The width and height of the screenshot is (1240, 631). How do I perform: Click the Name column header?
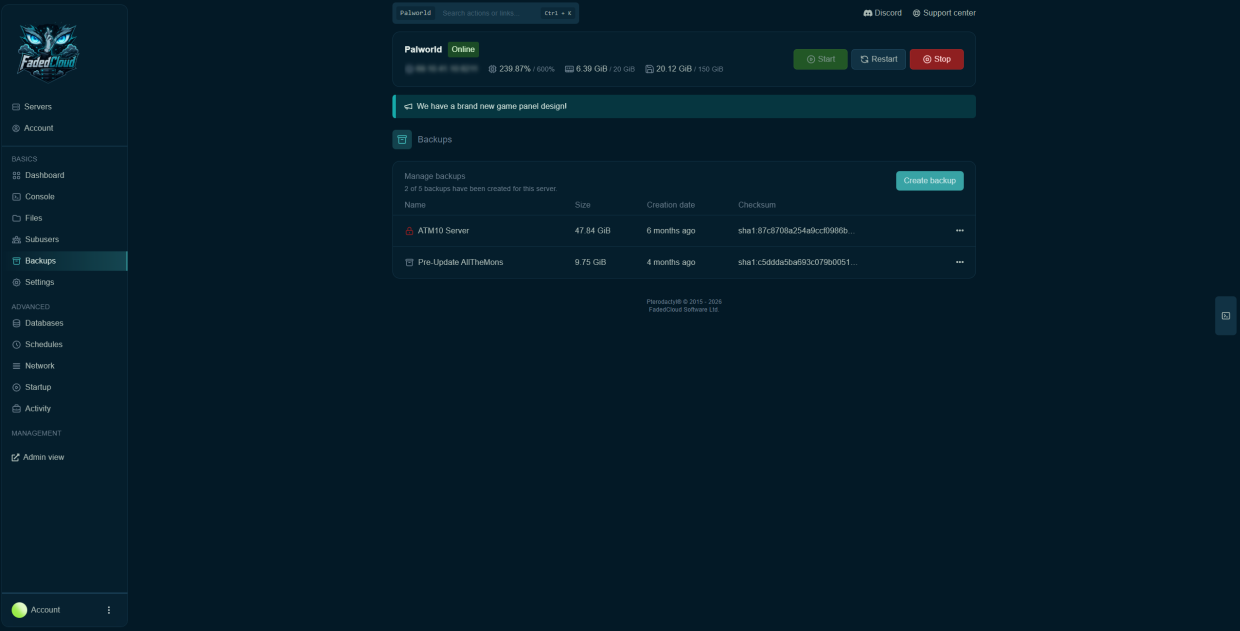pyautogui.click(x=415, y=205)
